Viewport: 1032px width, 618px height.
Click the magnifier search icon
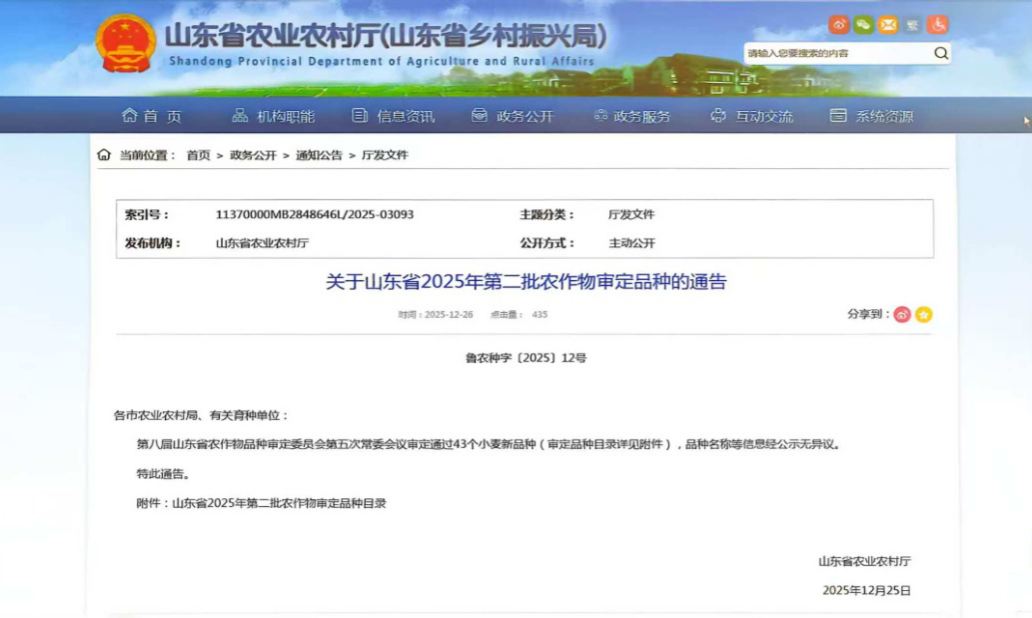[940, 53]
